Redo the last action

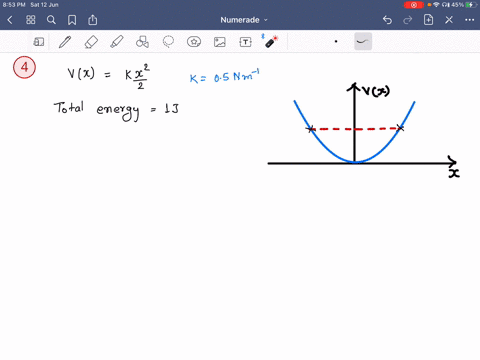(x=407, y=20)
